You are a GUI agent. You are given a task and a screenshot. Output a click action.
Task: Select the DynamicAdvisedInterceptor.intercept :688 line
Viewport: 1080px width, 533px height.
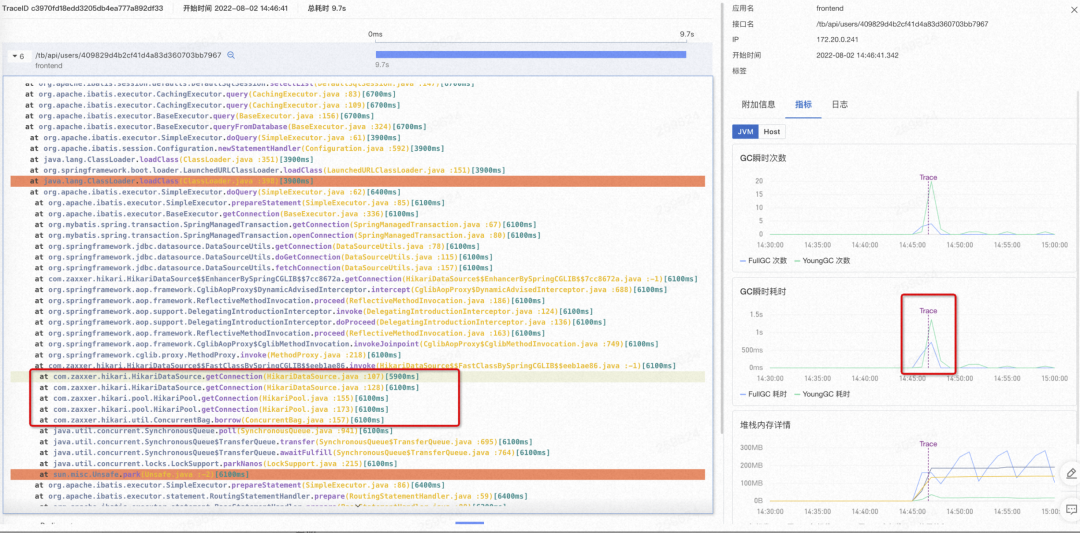351,290
